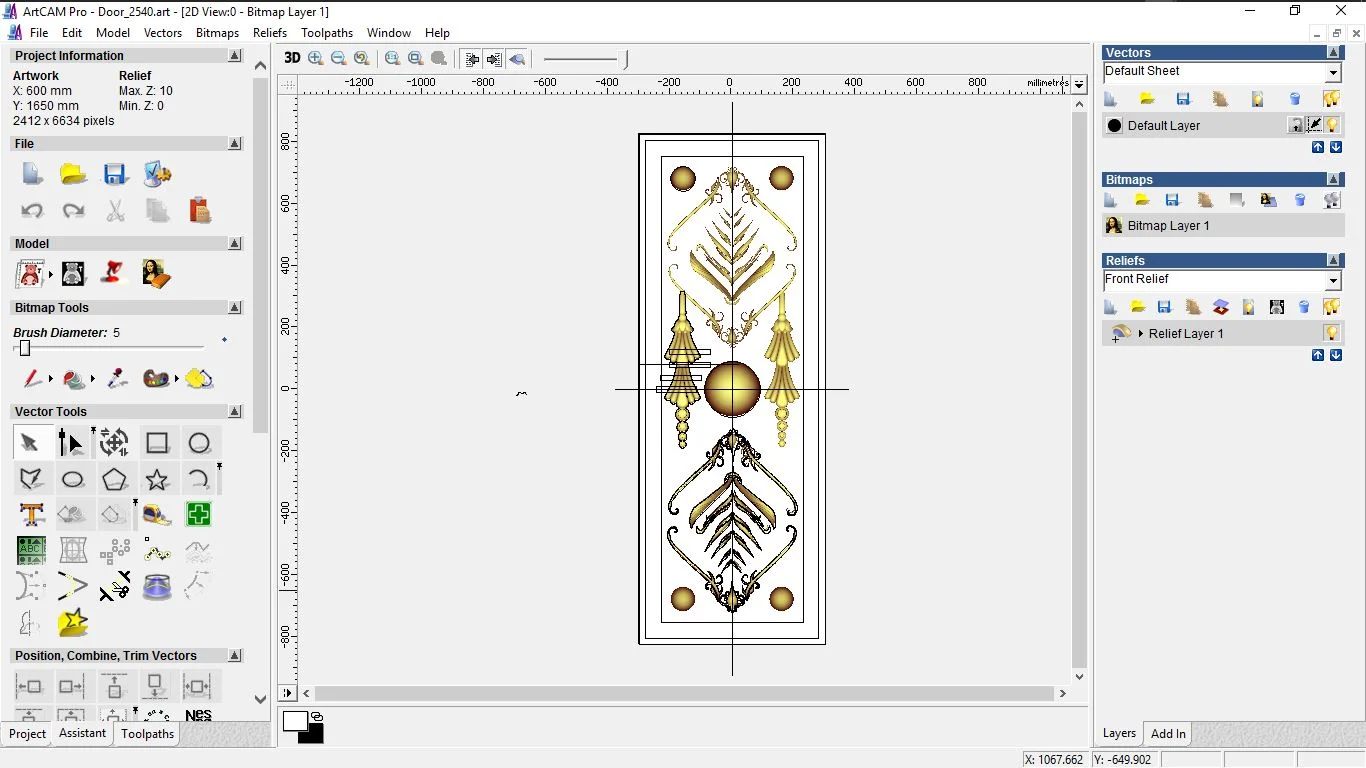Toggle Default Layer visibility light bulb

pos(1332,125)
